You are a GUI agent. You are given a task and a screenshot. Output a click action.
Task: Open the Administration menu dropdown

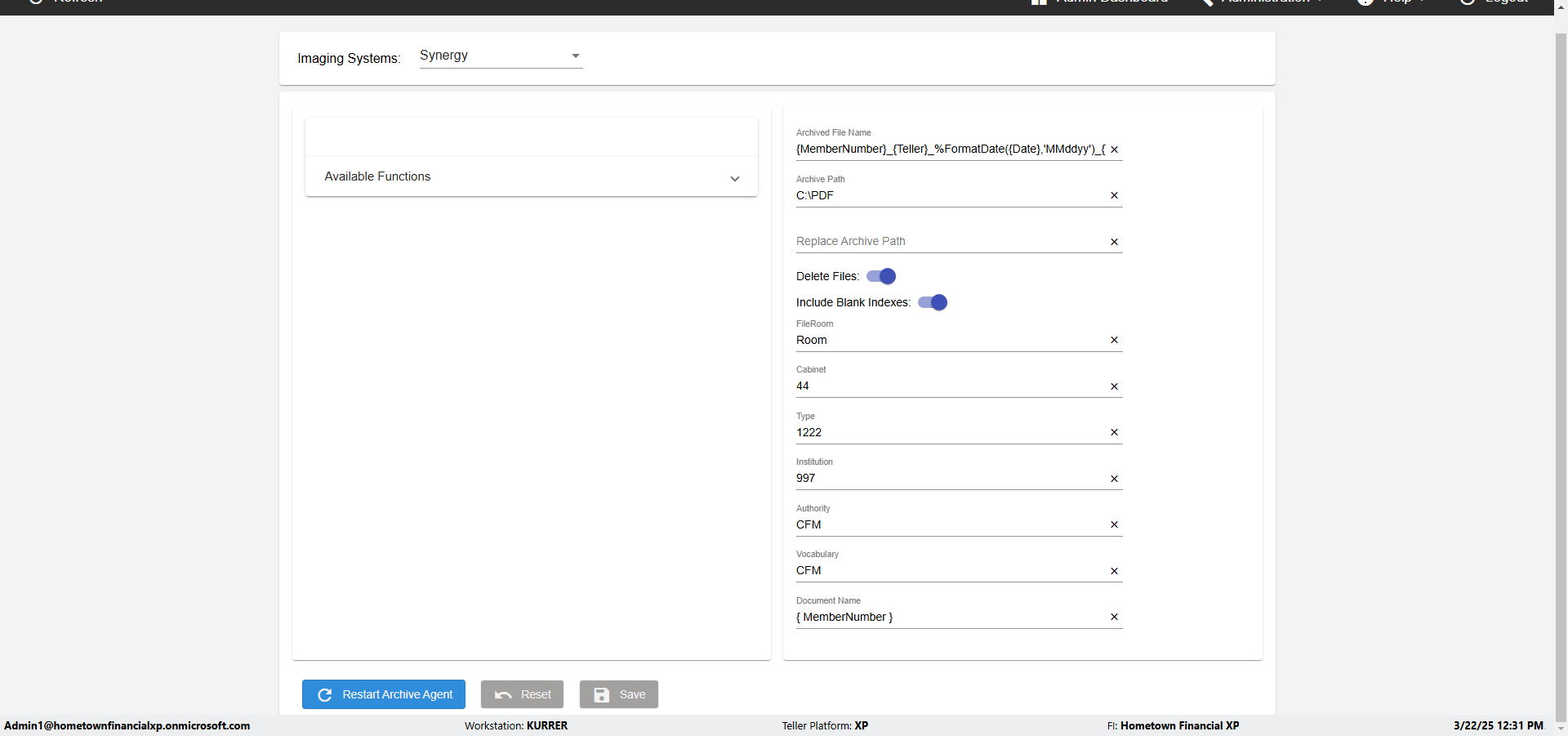point(1266,2)
